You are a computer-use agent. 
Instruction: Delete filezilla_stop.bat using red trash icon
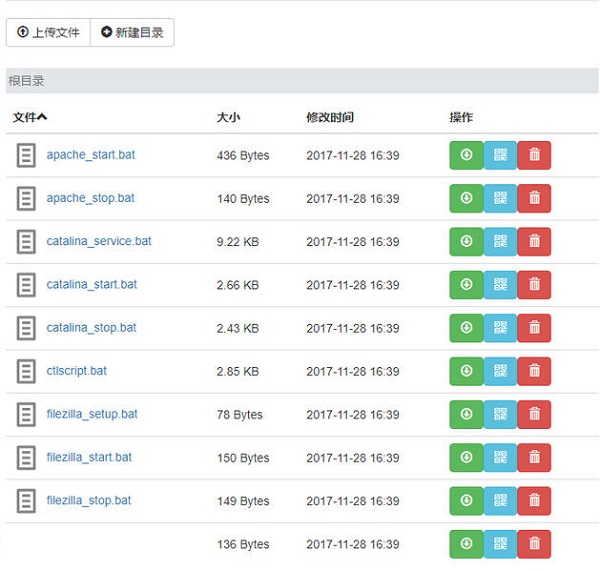(534, 501)
